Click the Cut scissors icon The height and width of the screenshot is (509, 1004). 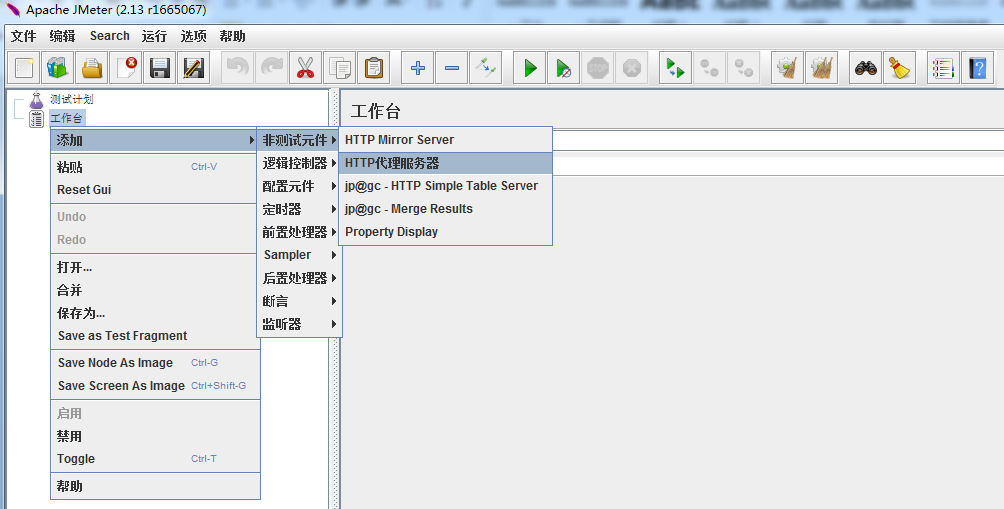pos(305,68)
